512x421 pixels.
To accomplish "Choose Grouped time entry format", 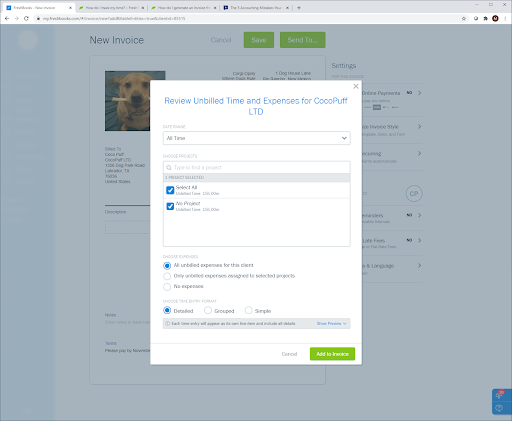I will (208, 310).
